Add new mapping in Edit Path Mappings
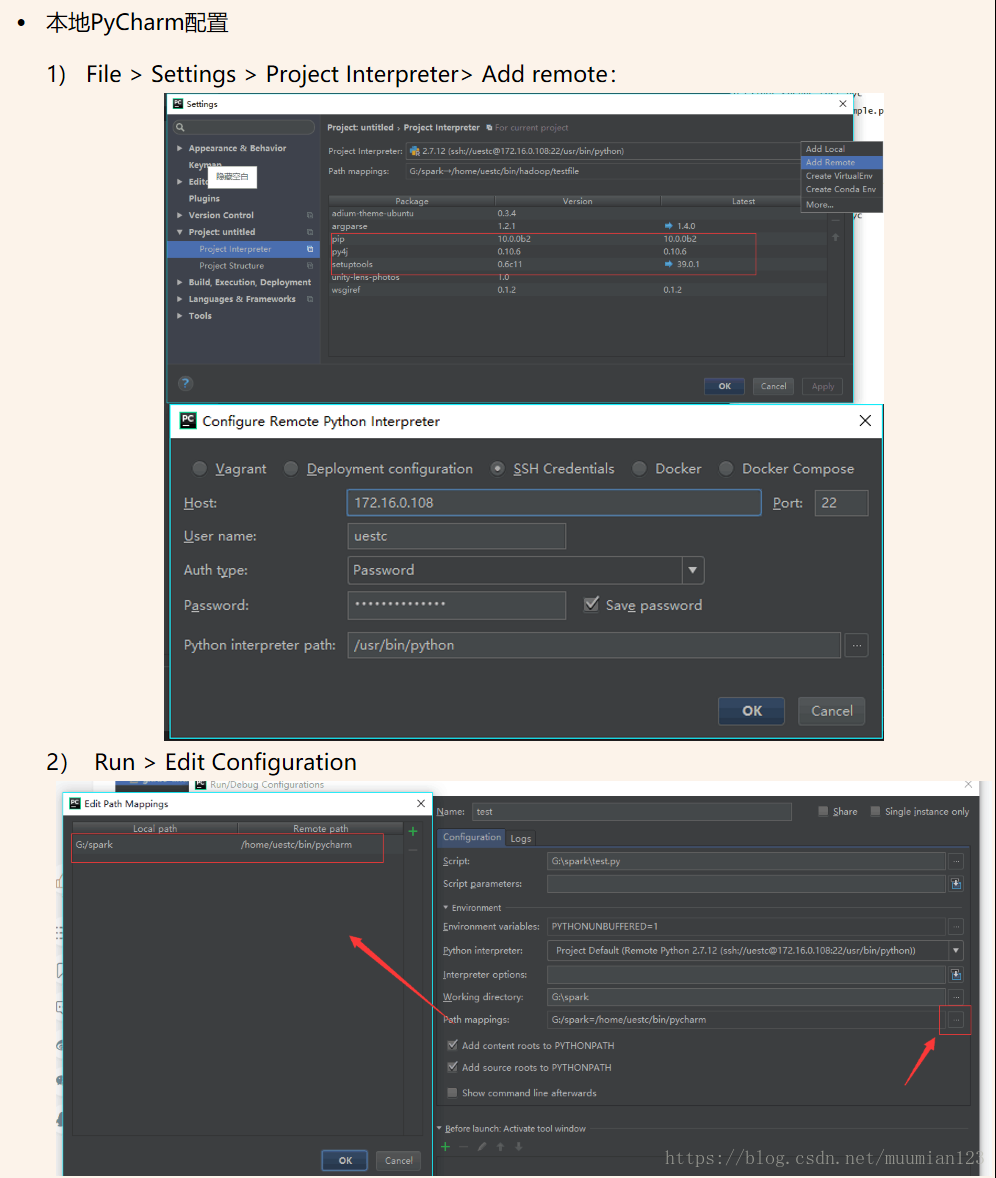 [412, 831]
